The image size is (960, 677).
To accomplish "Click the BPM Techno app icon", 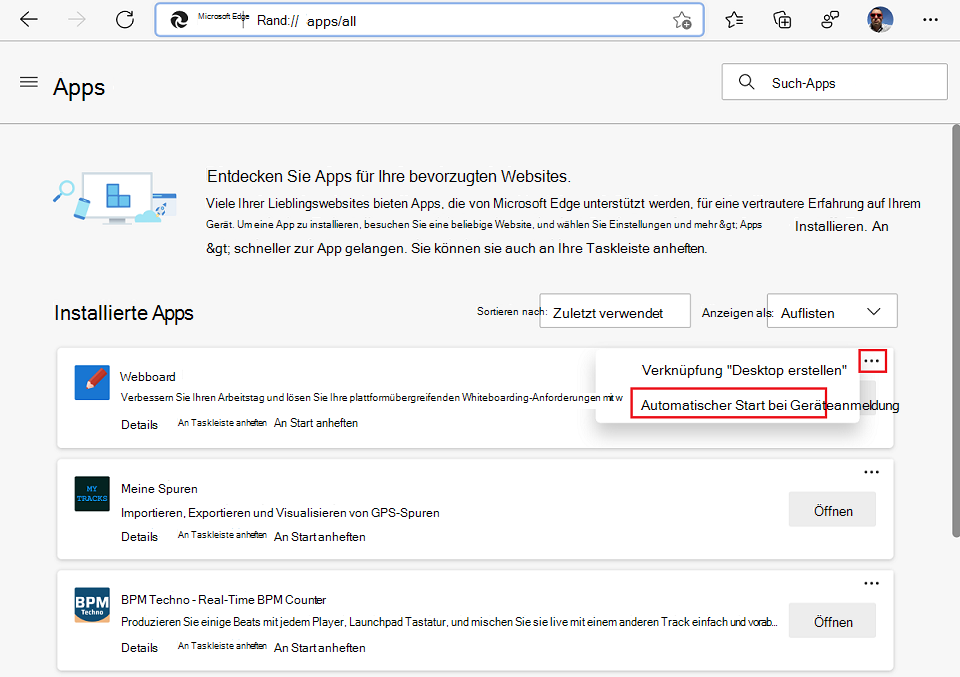I will point(92,605).
